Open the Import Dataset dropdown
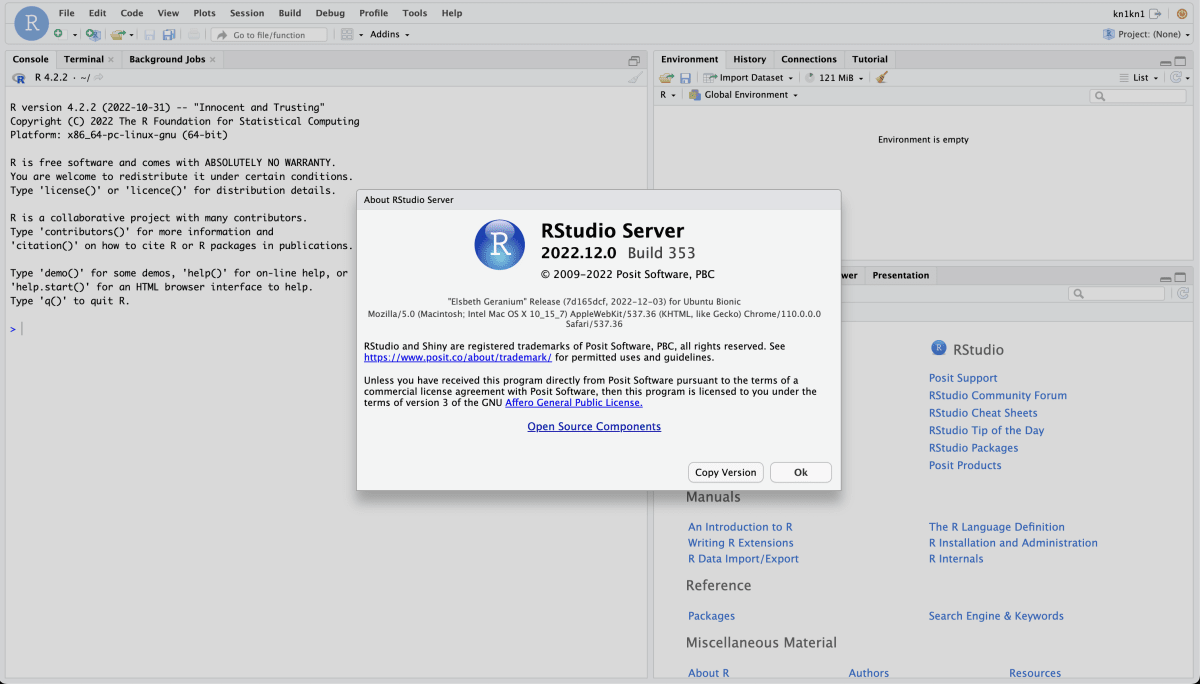Viewport: 1200px width, 684px height. coord(749,78)
